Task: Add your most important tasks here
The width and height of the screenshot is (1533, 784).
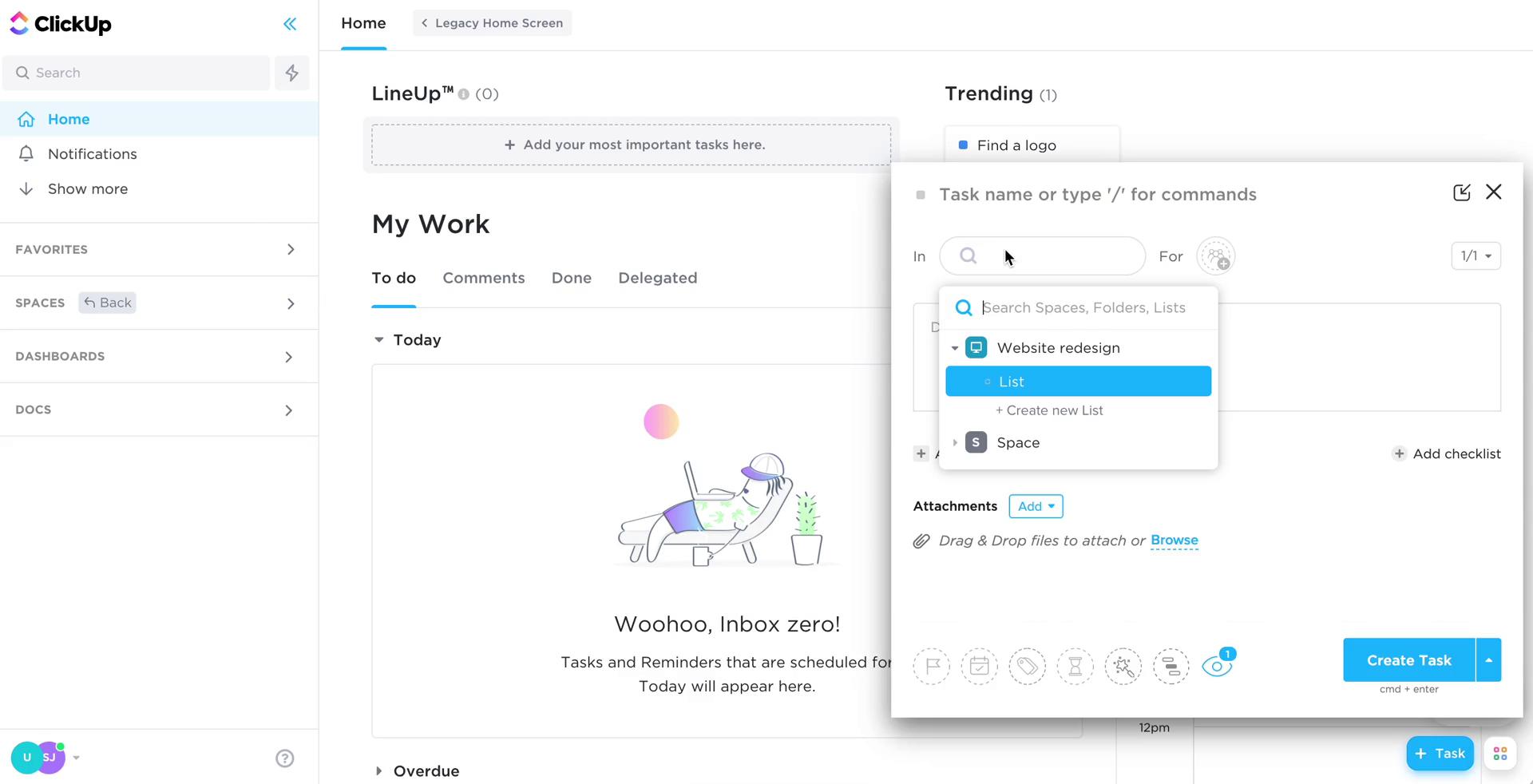Action: click(632, 145)
